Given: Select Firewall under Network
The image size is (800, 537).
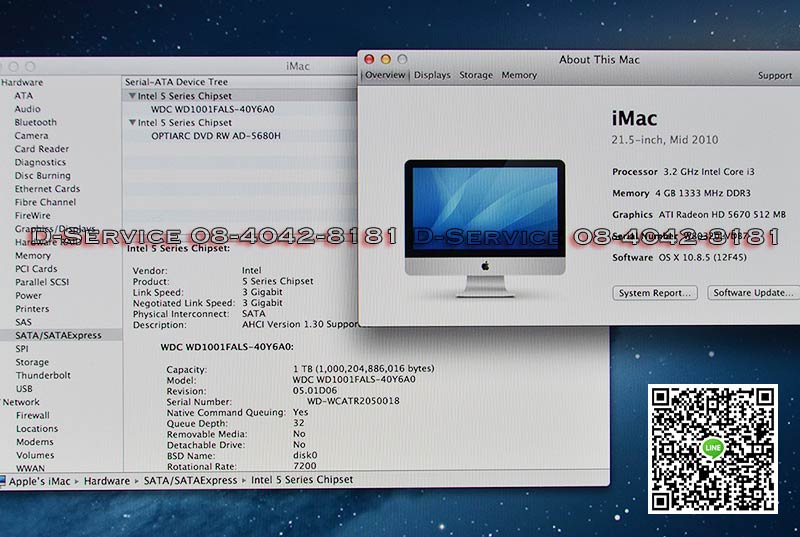Looking at the screenshot, I should [33, 415].
